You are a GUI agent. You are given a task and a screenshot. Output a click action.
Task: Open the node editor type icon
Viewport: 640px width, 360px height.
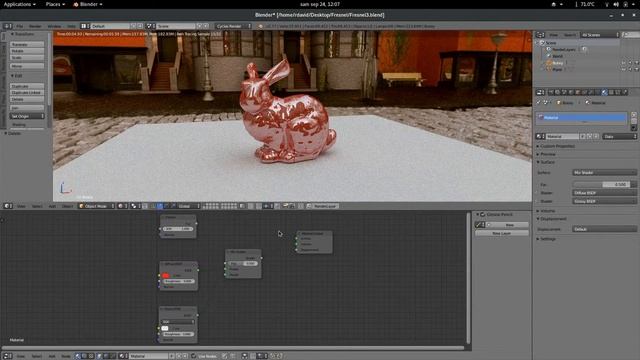7,356
